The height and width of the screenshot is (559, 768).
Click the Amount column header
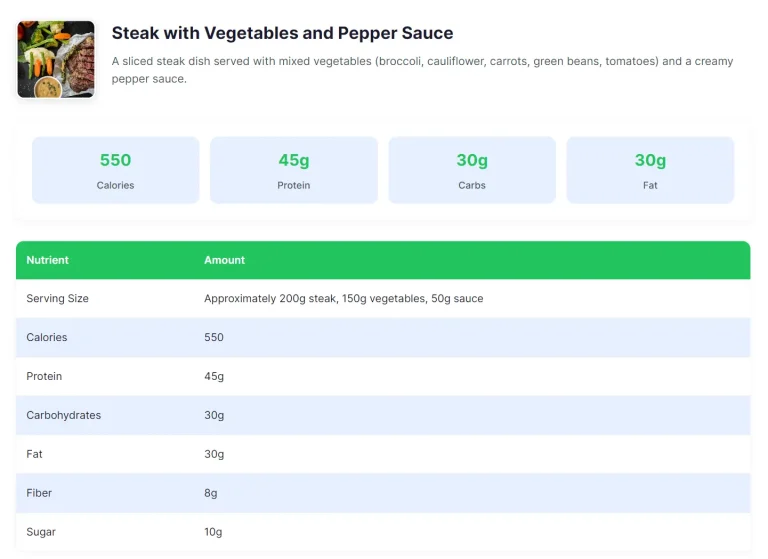[225, 260]
